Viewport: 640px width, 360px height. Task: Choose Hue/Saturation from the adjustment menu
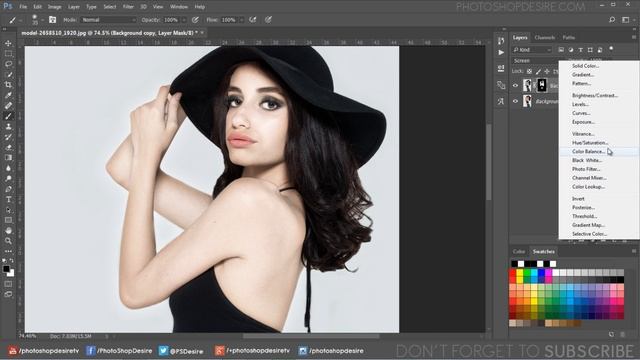pos(590,143)
